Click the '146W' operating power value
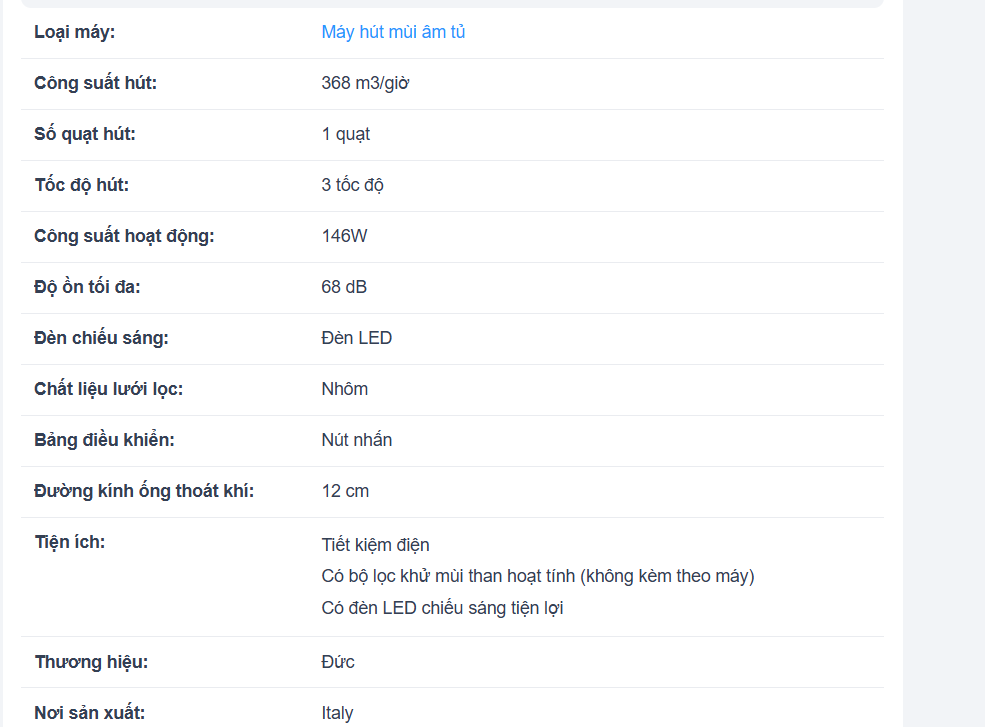 pos(344,236)
